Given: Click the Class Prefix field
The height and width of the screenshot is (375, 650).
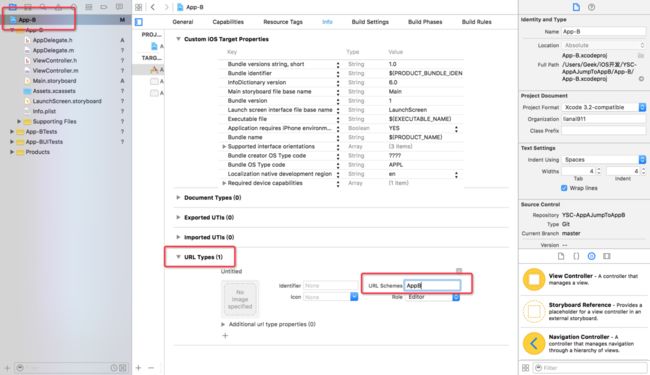Looking at the screenshot, I should (x=604, y=131).
